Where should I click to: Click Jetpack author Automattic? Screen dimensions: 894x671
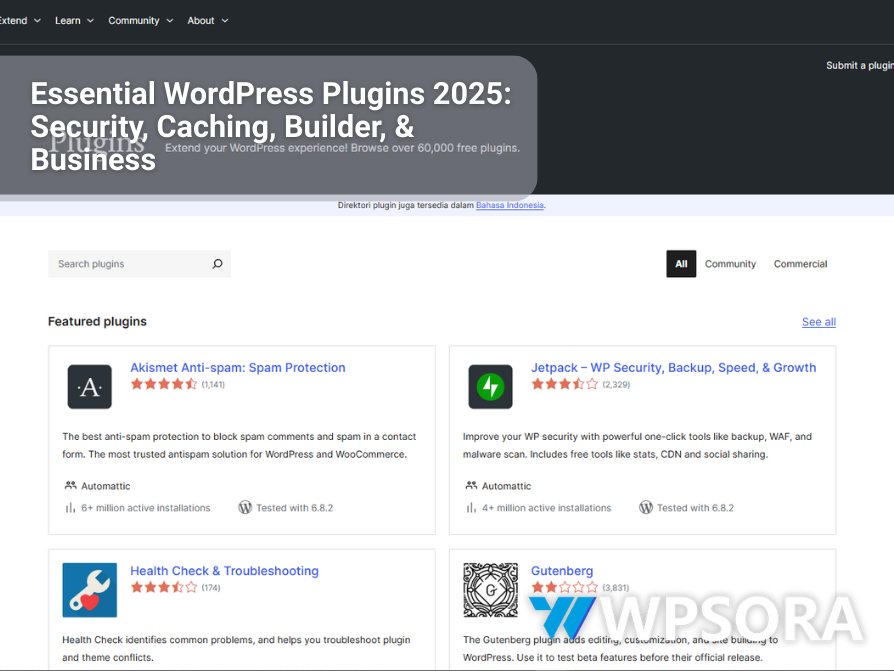coord(506,486)
